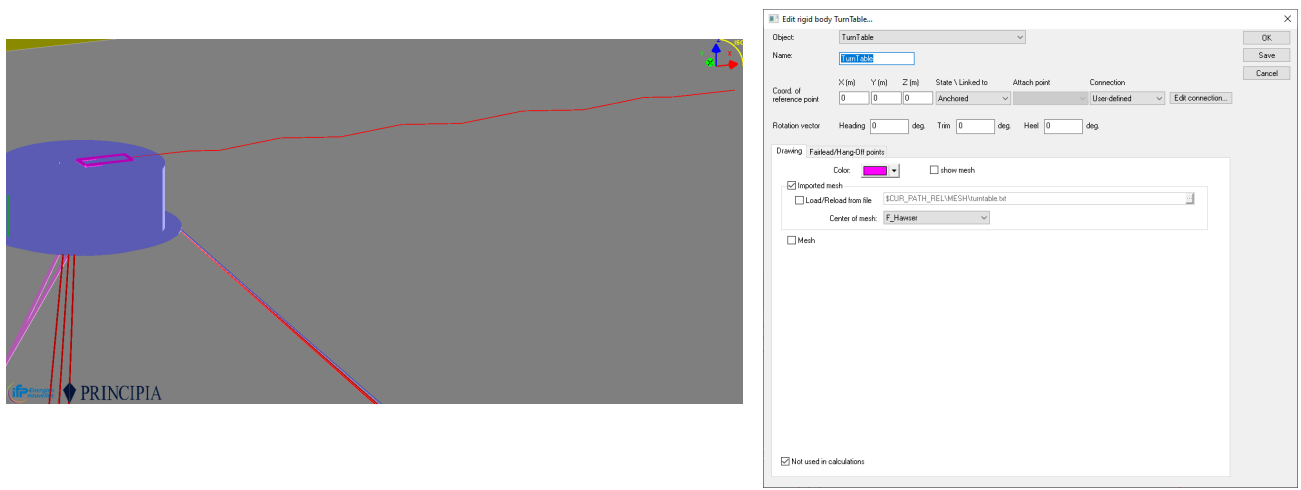Switch to the Fairlead/Hang-Off points tab

click(847, 152)
